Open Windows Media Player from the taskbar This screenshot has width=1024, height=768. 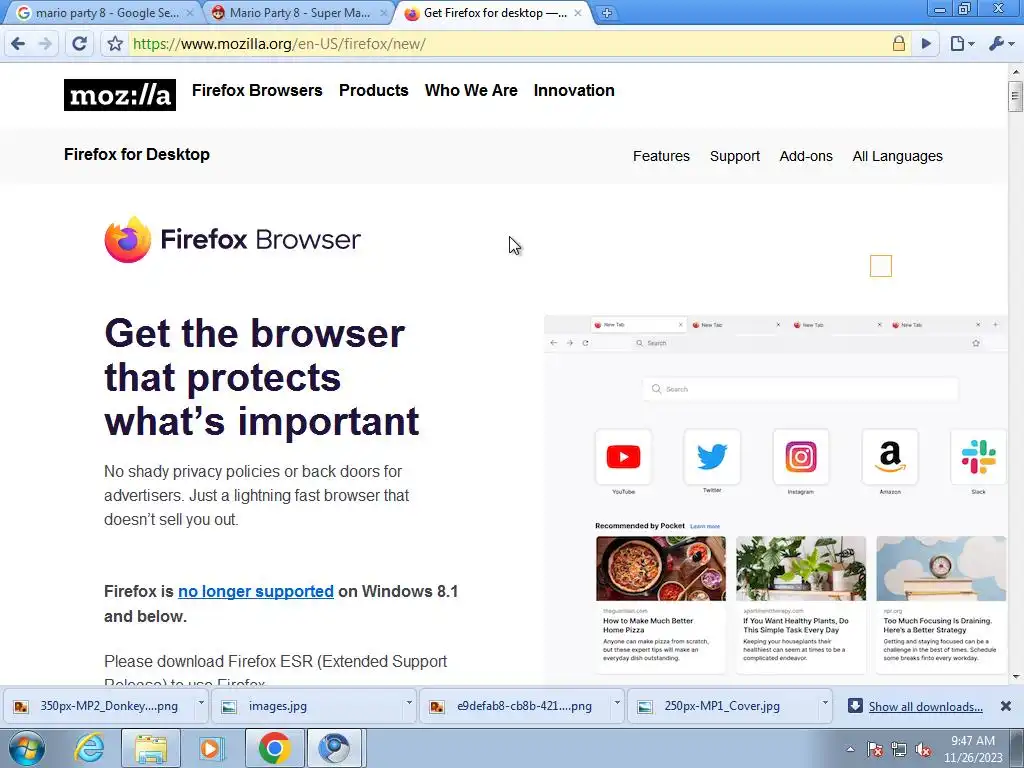pyautogui.click(x=211, y=748)
